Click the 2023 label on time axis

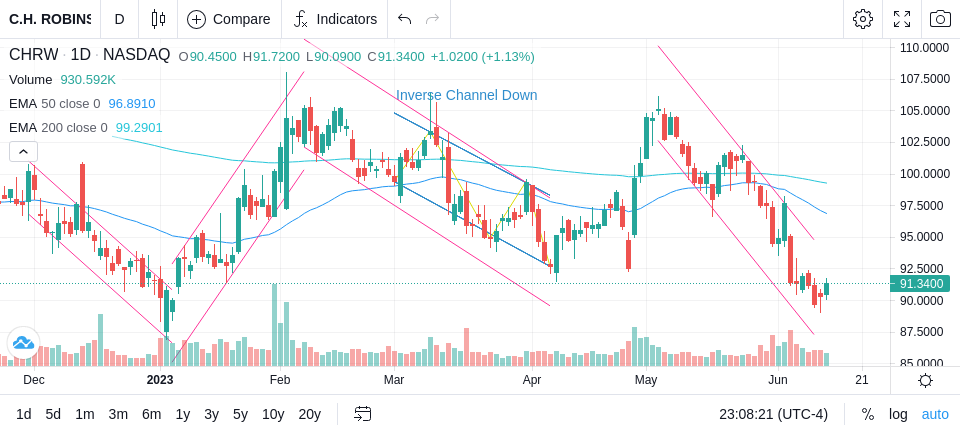tap(160, 380)
